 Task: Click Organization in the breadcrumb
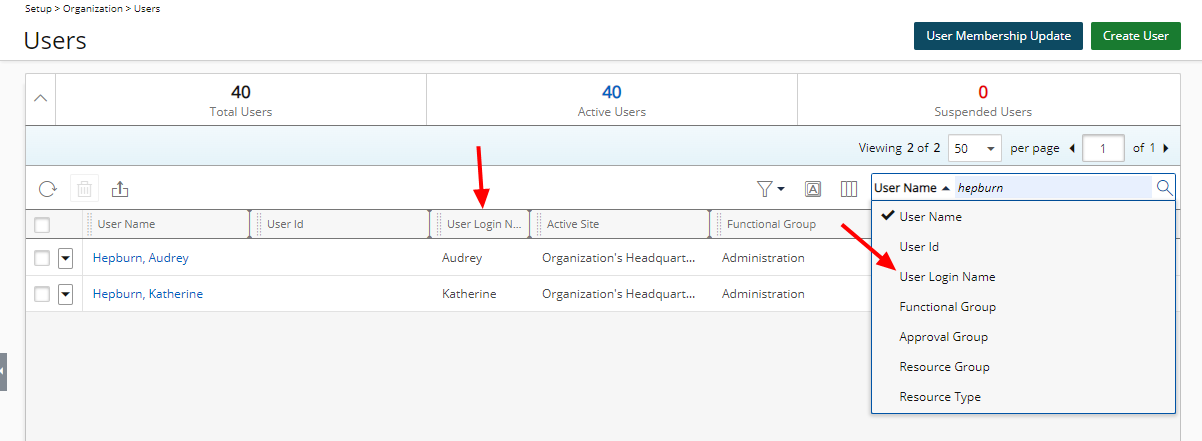pos(91,8)
